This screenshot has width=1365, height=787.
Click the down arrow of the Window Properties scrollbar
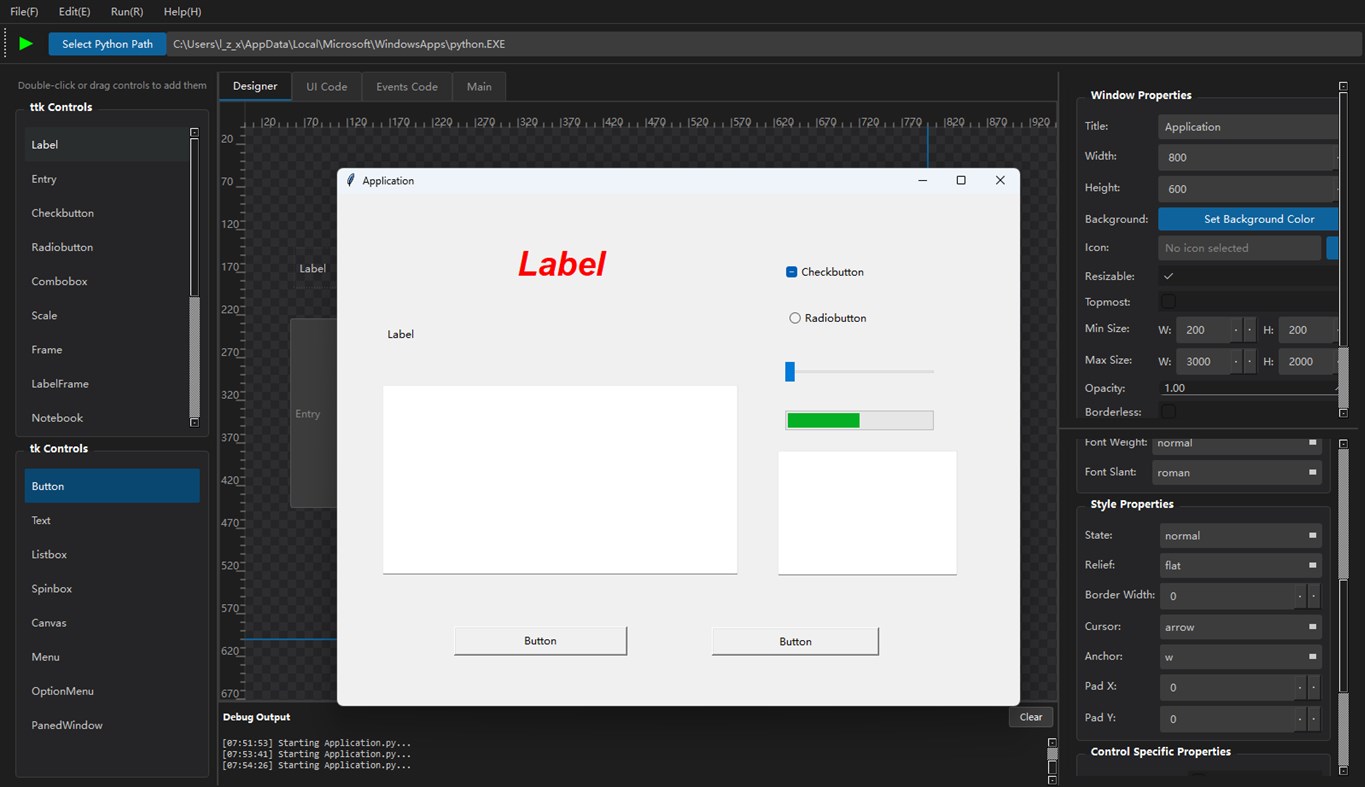[x=1343, y=413]
